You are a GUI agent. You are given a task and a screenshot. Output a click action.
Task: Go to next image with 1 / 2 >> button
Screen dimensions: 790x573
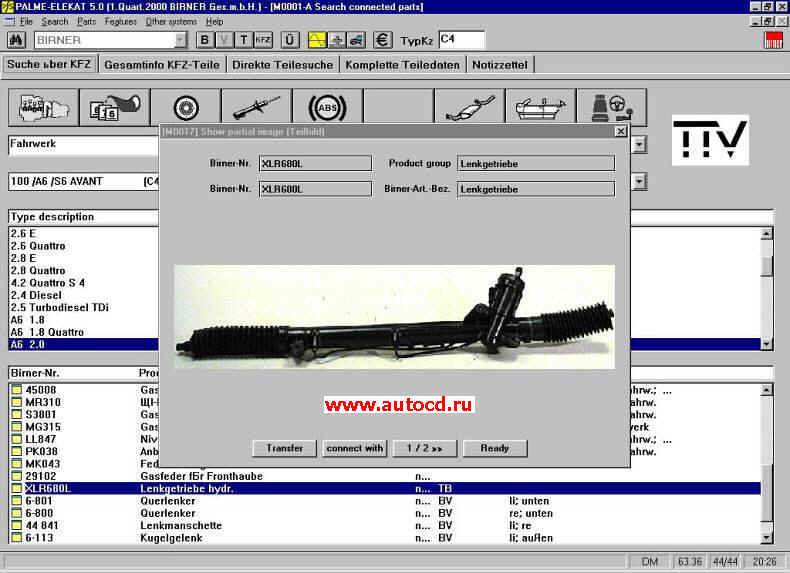pyautogui.click(x=425, y=448)
